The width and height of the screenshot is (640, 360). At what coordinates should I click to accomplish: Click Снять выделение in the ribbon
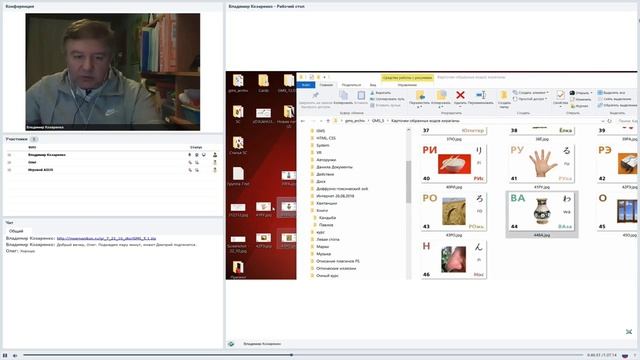(614, 99)
